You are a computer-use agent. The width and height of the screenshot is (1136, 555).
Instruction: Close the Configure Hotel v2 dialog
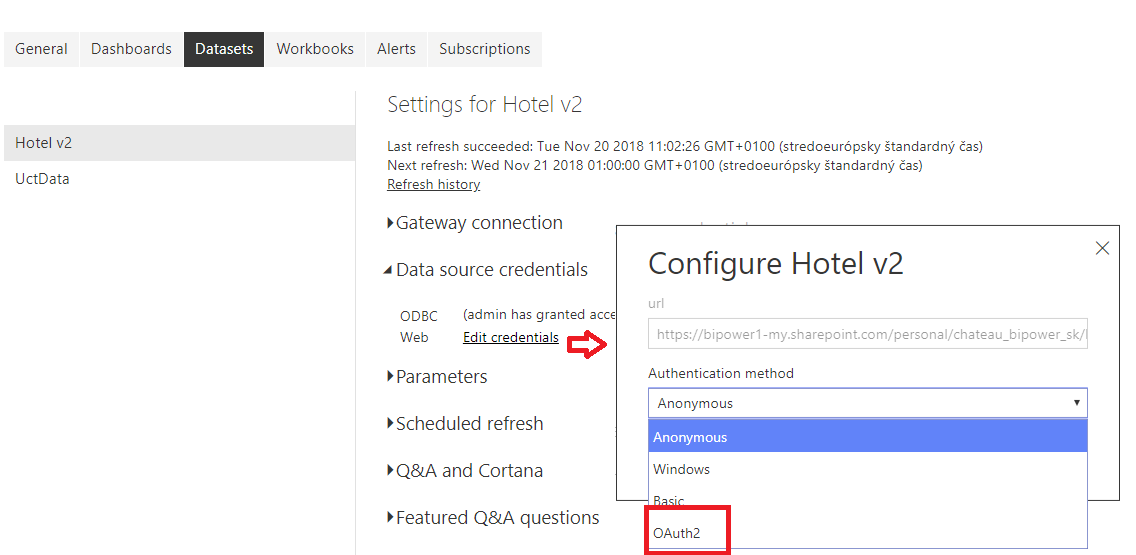[x=1102, y=249]
